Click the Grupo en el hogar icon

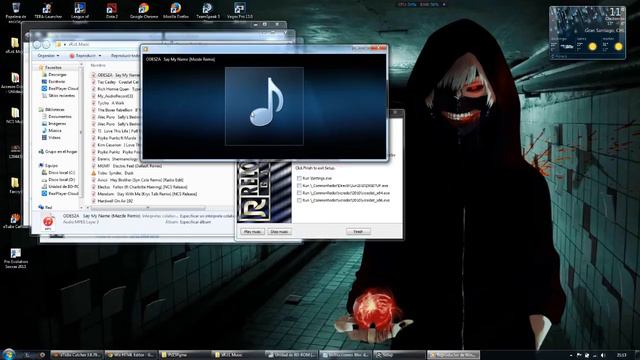point(41,151)
